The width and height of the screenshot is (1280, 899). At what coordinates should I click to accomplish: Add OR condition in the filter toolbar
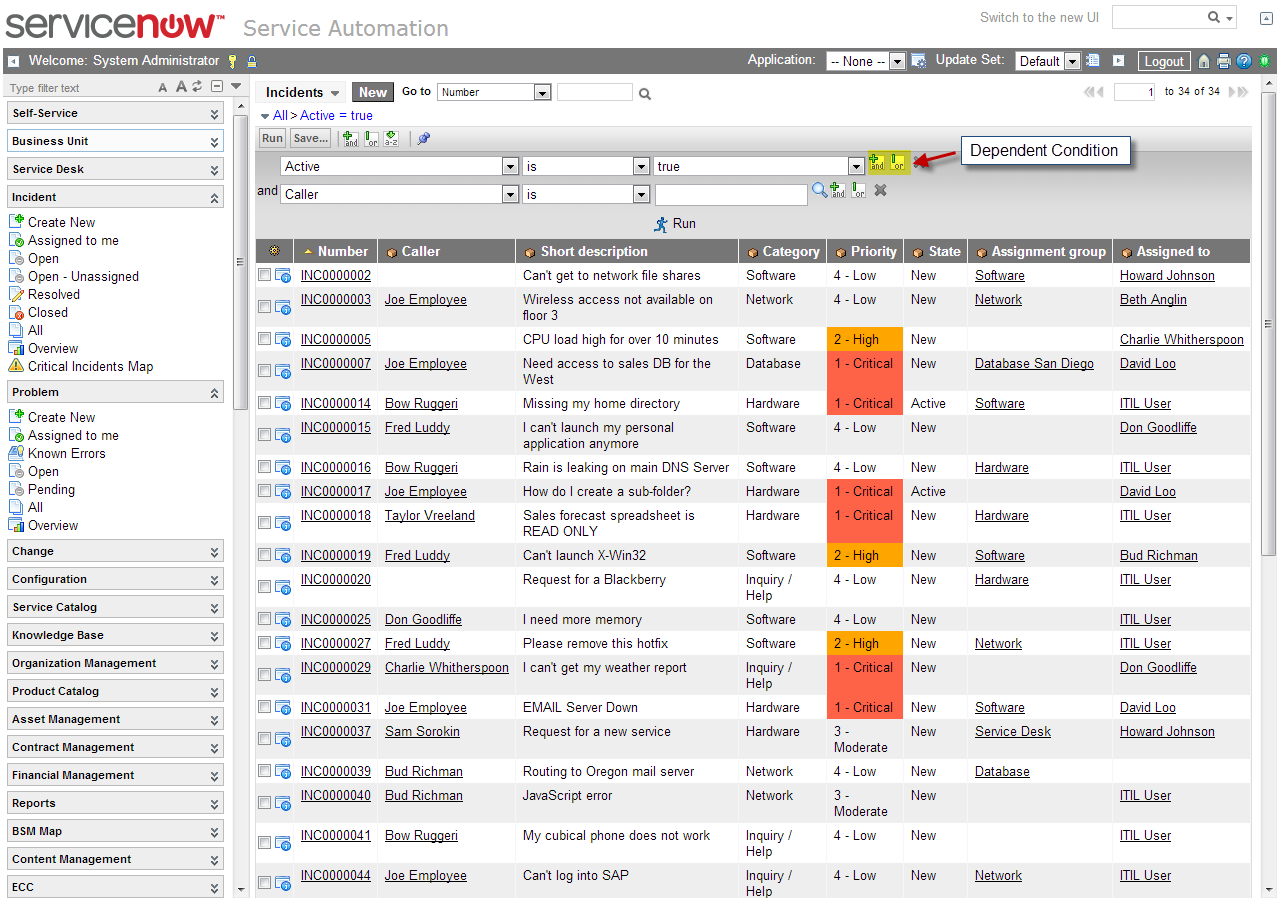click(371, 138)
